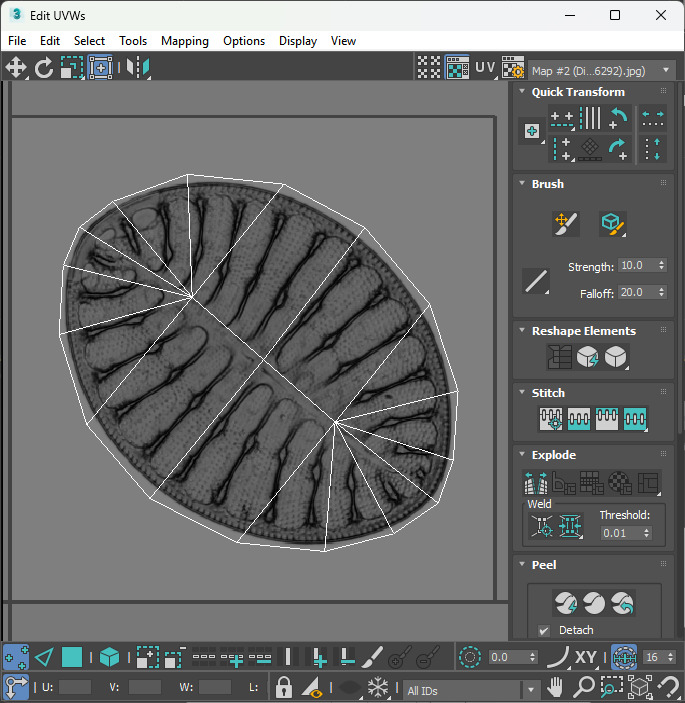Screen dimensions: 685x703
Task: Activate the Freeform Mode tool
Action: [x=100, y=68]
